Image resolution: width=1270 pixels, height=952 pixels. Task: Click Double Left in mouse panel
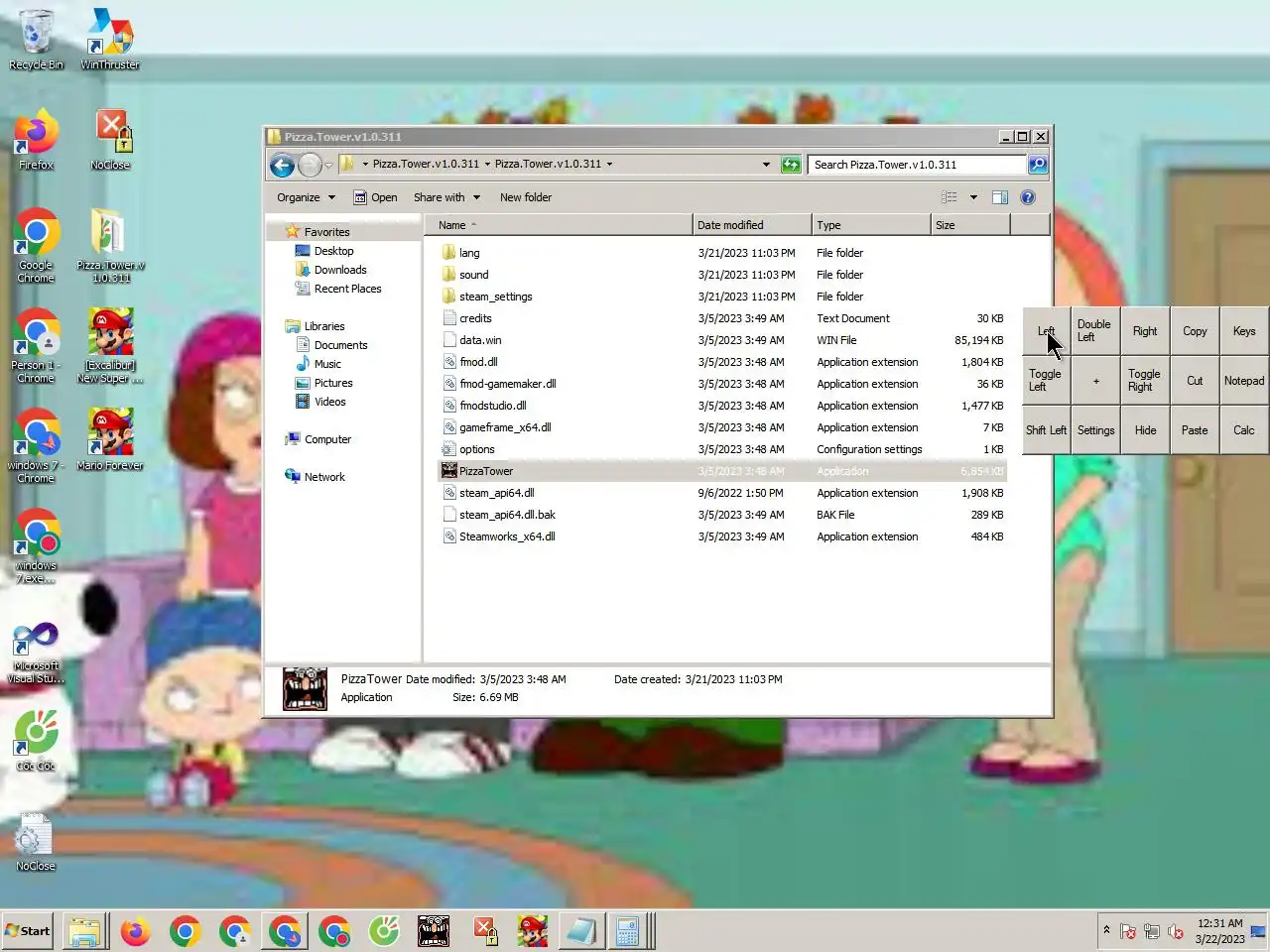click(1095, 331)
